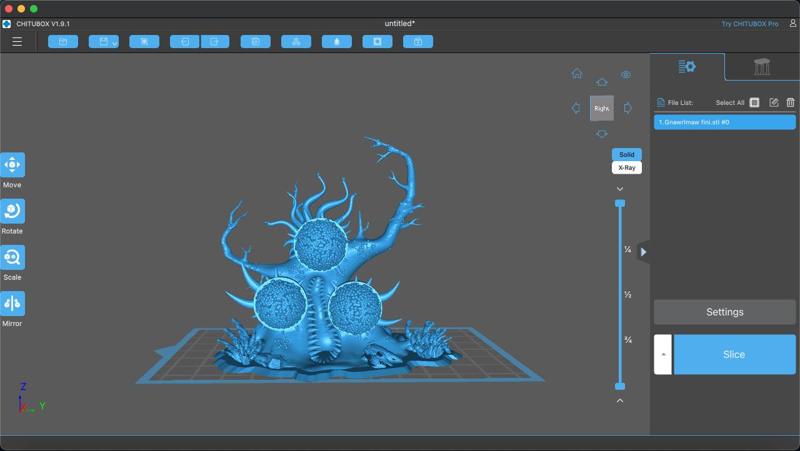The image size is (800, 451).
Task: Click the chevron above the layer slider
Action: click(x=620, y=188)
